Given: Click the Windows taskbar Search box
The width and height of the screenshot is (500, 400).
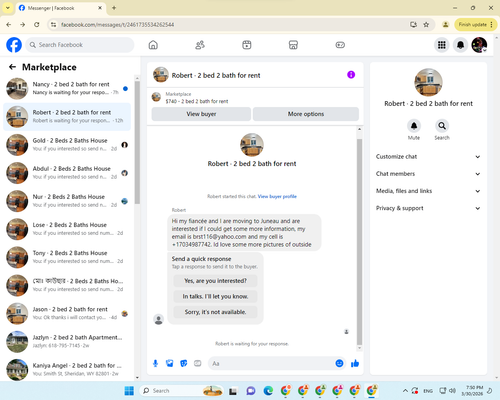Looking at the screenshot, I should point(181,391).
